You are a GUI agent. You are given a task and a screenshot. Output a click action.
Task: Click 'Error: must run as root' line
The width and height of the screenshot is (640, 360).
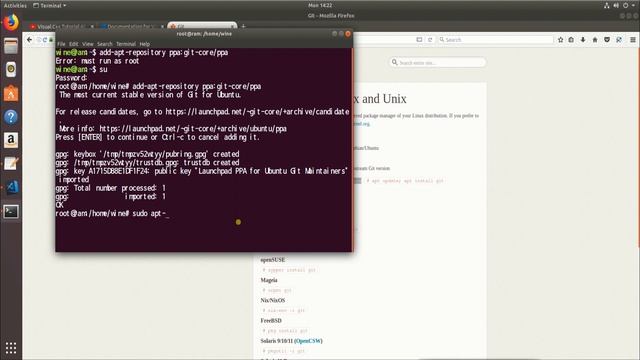[x=97, y=61]
